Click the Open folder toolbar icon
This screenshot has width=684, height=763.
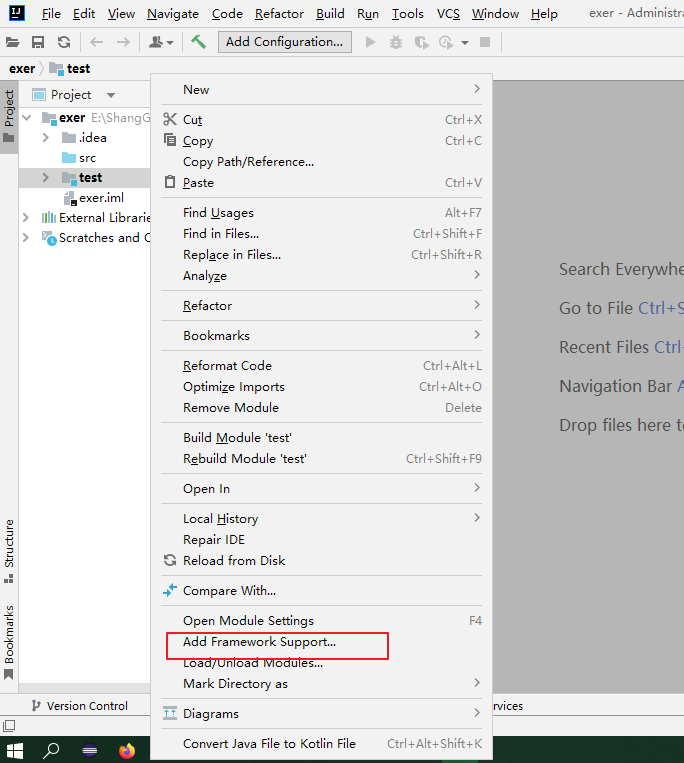point(13,42)
